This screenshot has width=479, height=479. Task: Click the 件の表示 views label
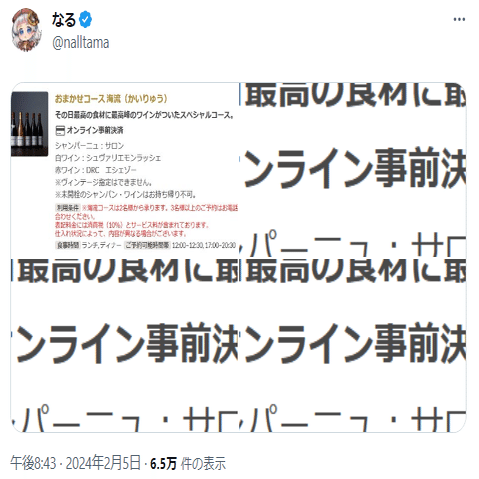point(203,464)
